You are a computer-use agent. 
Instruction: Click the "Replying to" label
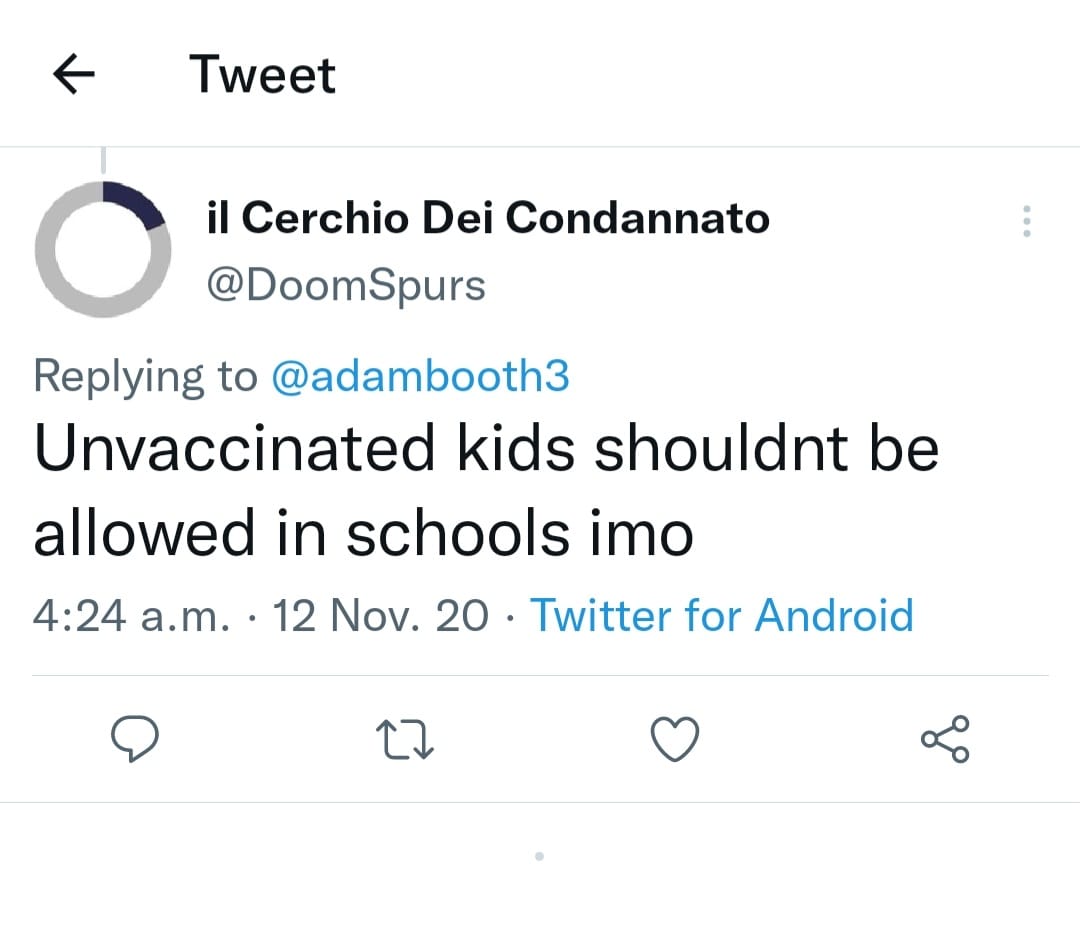click(x=145, y=375)
